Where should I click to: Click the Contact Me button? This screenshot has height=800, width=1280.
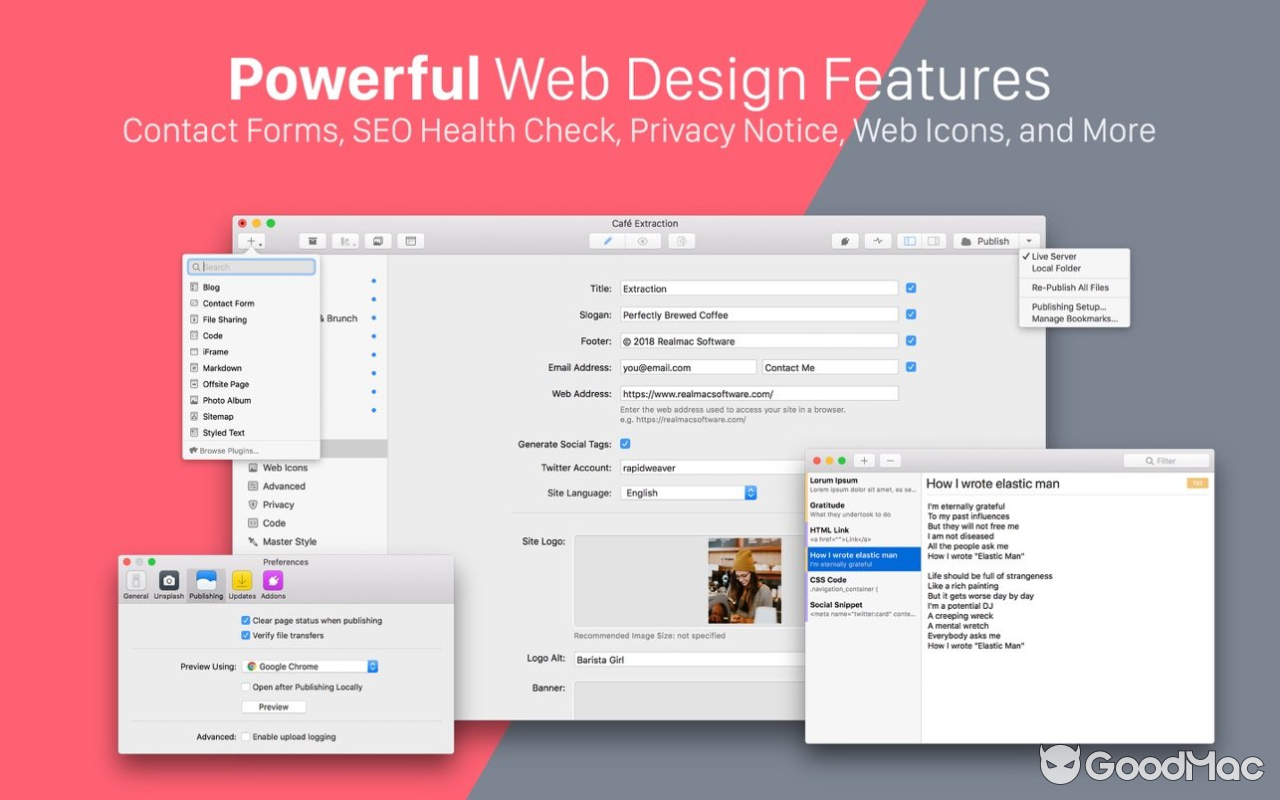click(x=830, y=366)
